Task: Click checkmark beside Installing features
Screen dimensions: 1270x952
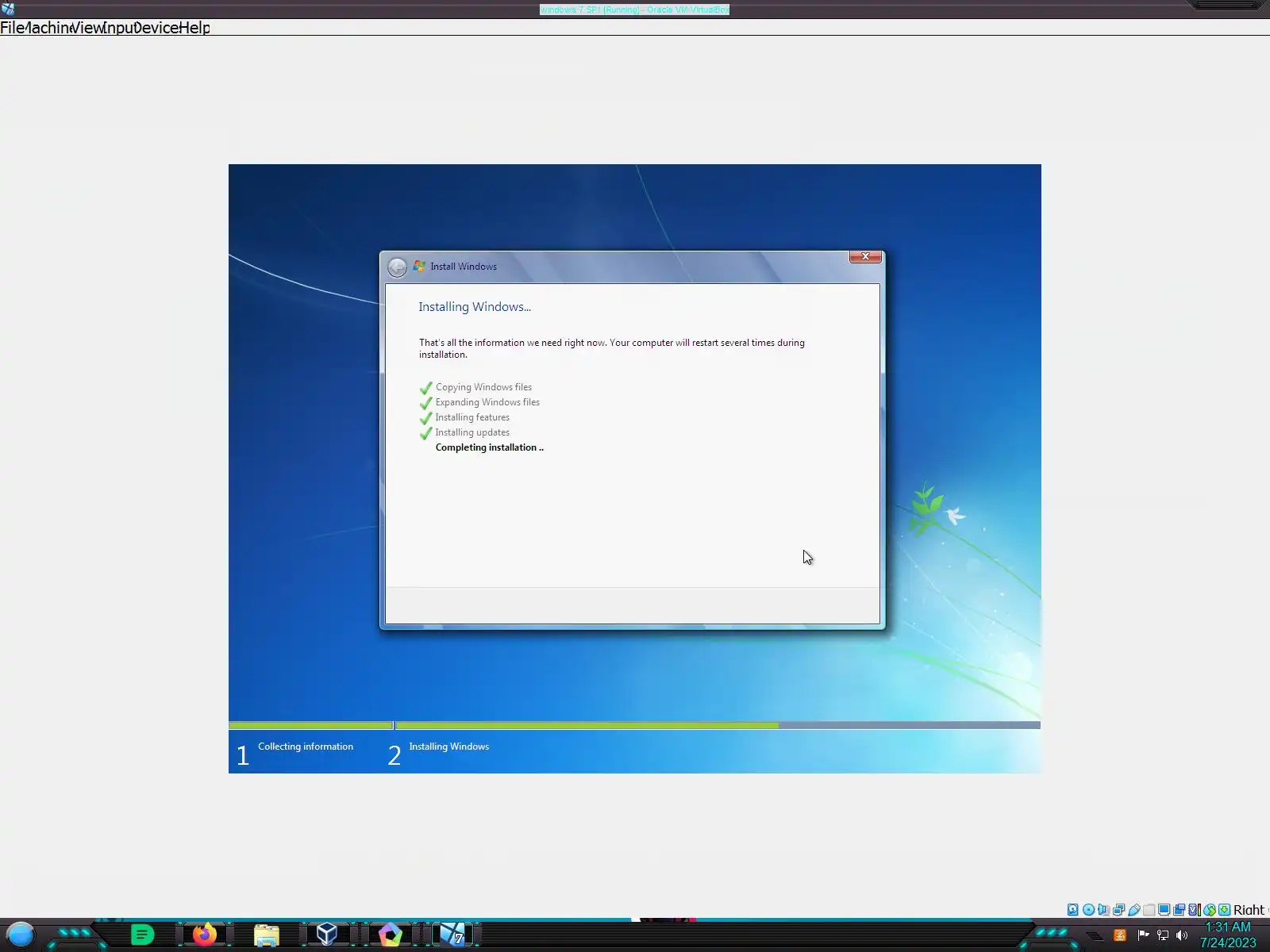Action: coord(426,418)
